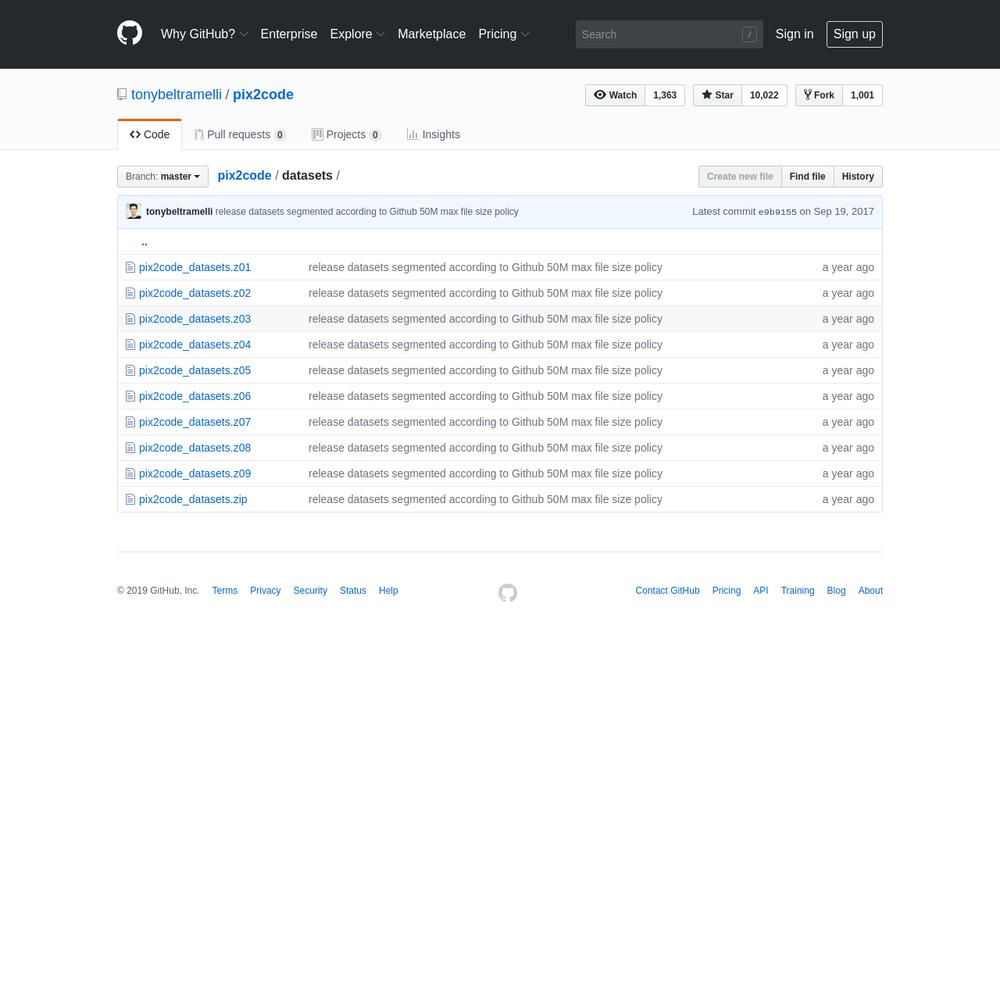Open the Privacy footer link
Image resolution: width=1000 pixels, height=1000 pixels.
pos(265,591)
